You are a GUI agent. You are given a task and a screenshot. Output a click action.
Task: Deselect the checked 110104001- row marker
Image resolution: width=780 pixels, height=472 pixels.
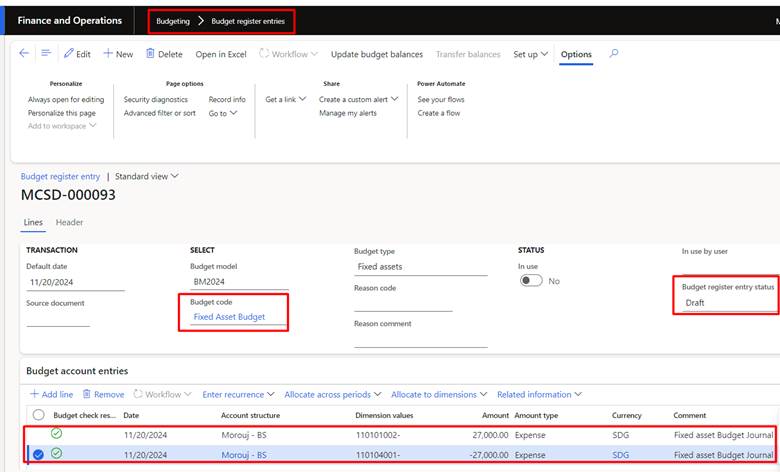pyautogui.click(x=38, y=454)
